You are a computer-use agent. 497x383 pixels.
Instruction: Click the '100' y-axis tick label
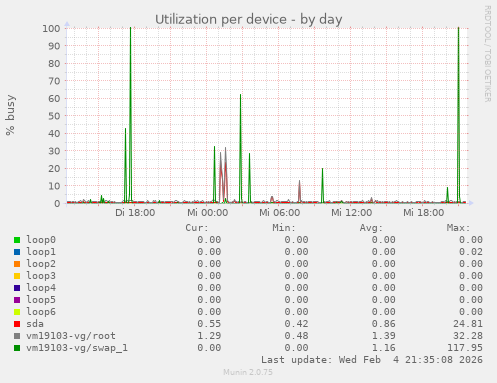51,29
